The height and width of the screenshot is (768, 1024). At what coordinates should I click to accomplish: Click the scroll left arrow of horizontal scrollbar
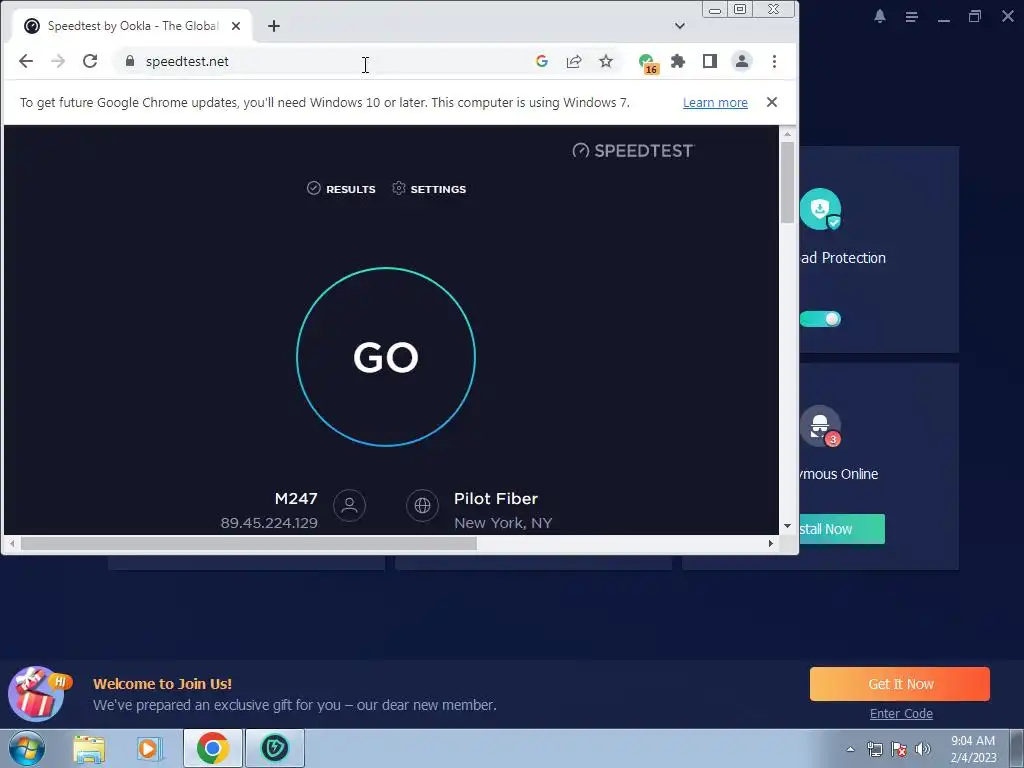tap(12, 543)
